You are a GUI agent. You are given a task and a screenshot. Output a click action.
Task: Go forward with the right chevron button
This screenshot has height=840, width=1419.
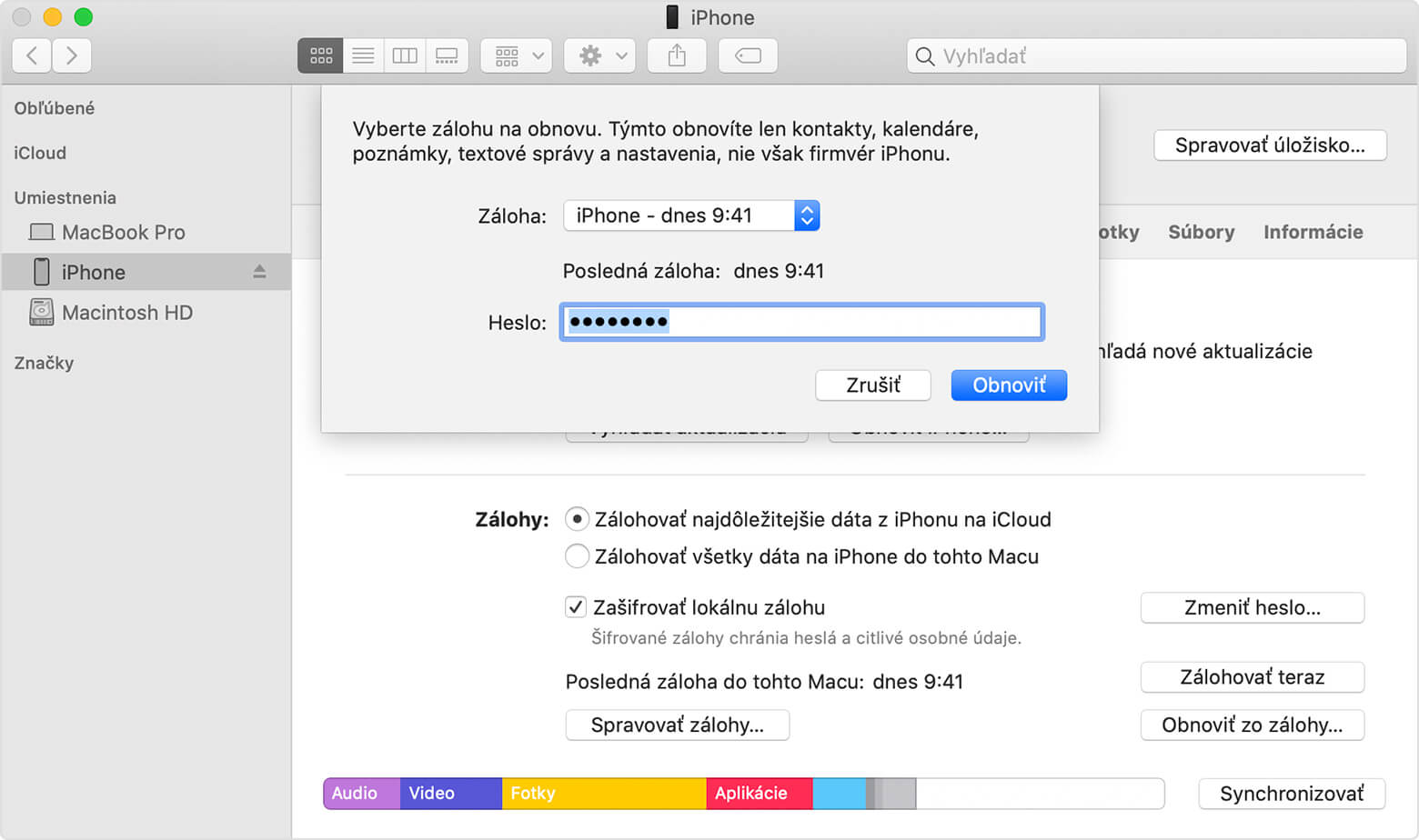[72, 55]
